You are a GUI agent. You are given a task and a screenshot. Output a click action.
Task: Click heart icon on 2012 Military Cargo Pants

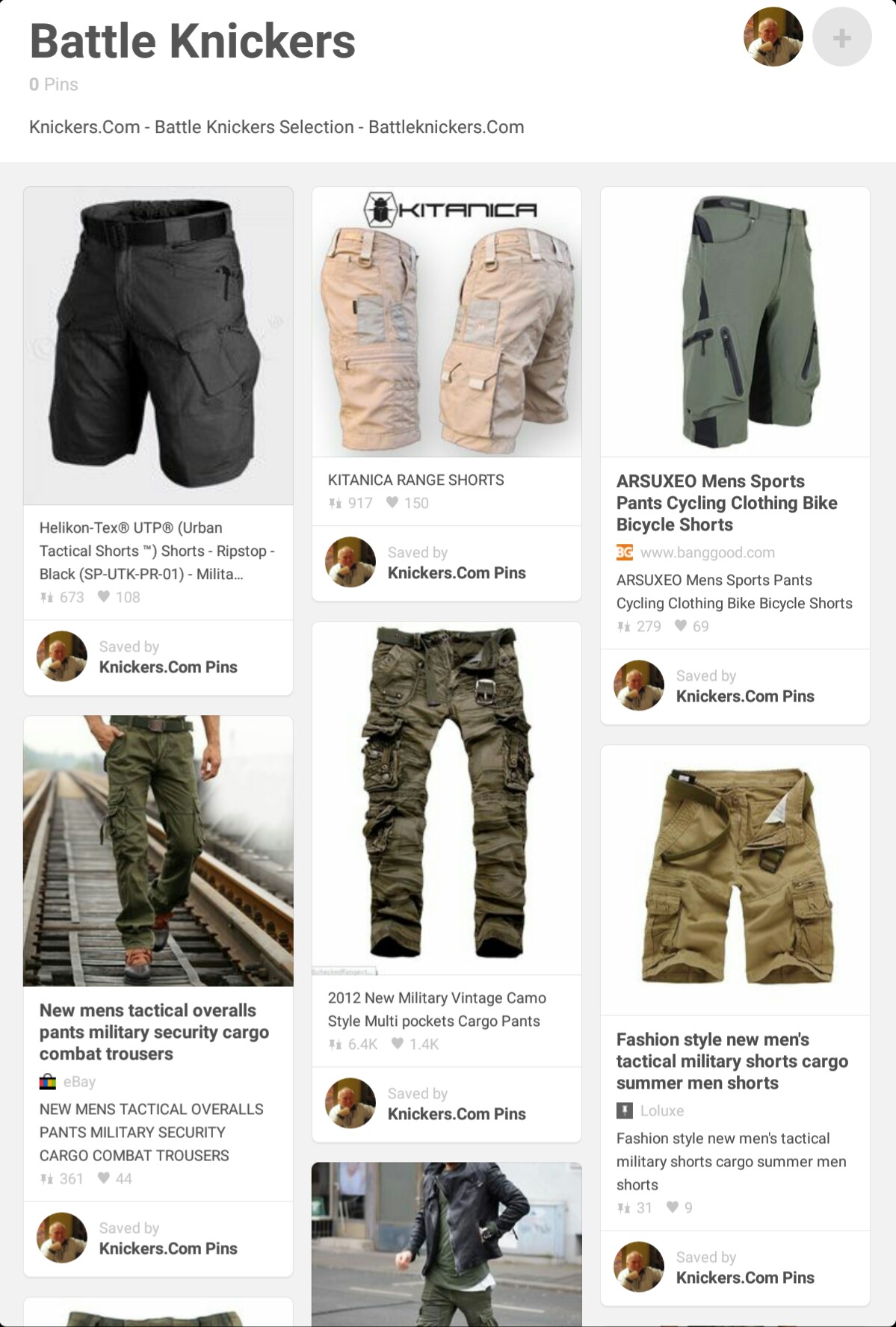click(x=398, y=1044)
